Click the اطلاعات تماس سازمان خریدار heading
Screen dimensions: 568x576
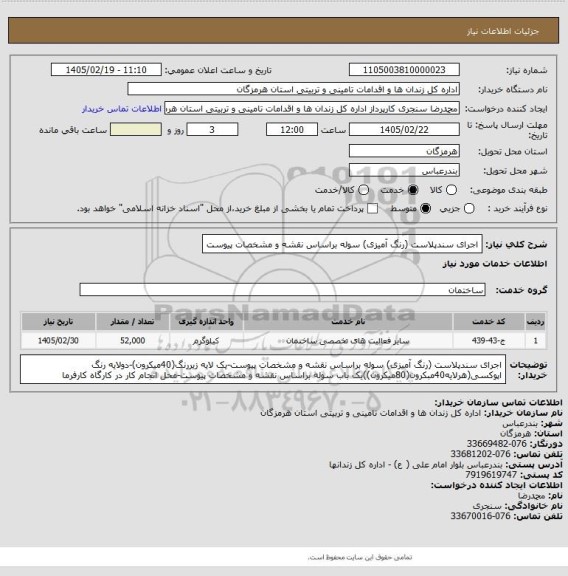point(498,402)
